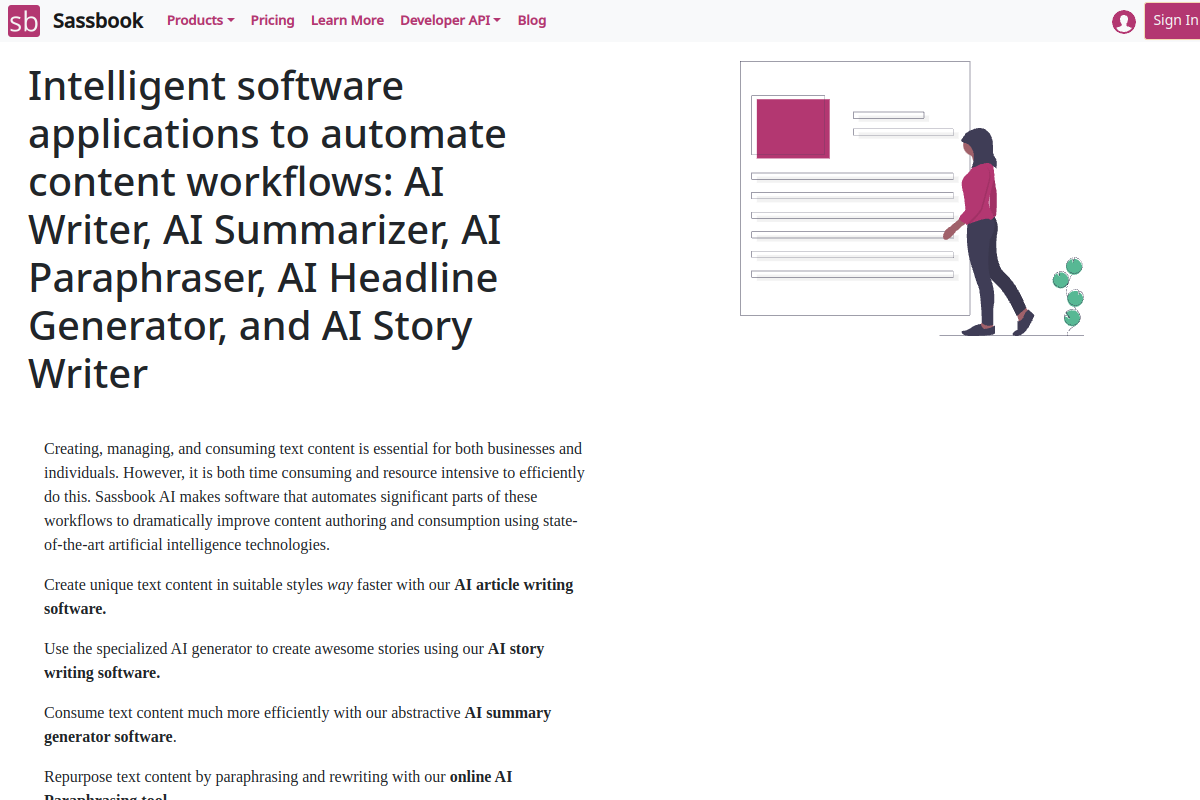Expand the Developer API dropdown
1200x800 pixels.
(x=450, y=20)
